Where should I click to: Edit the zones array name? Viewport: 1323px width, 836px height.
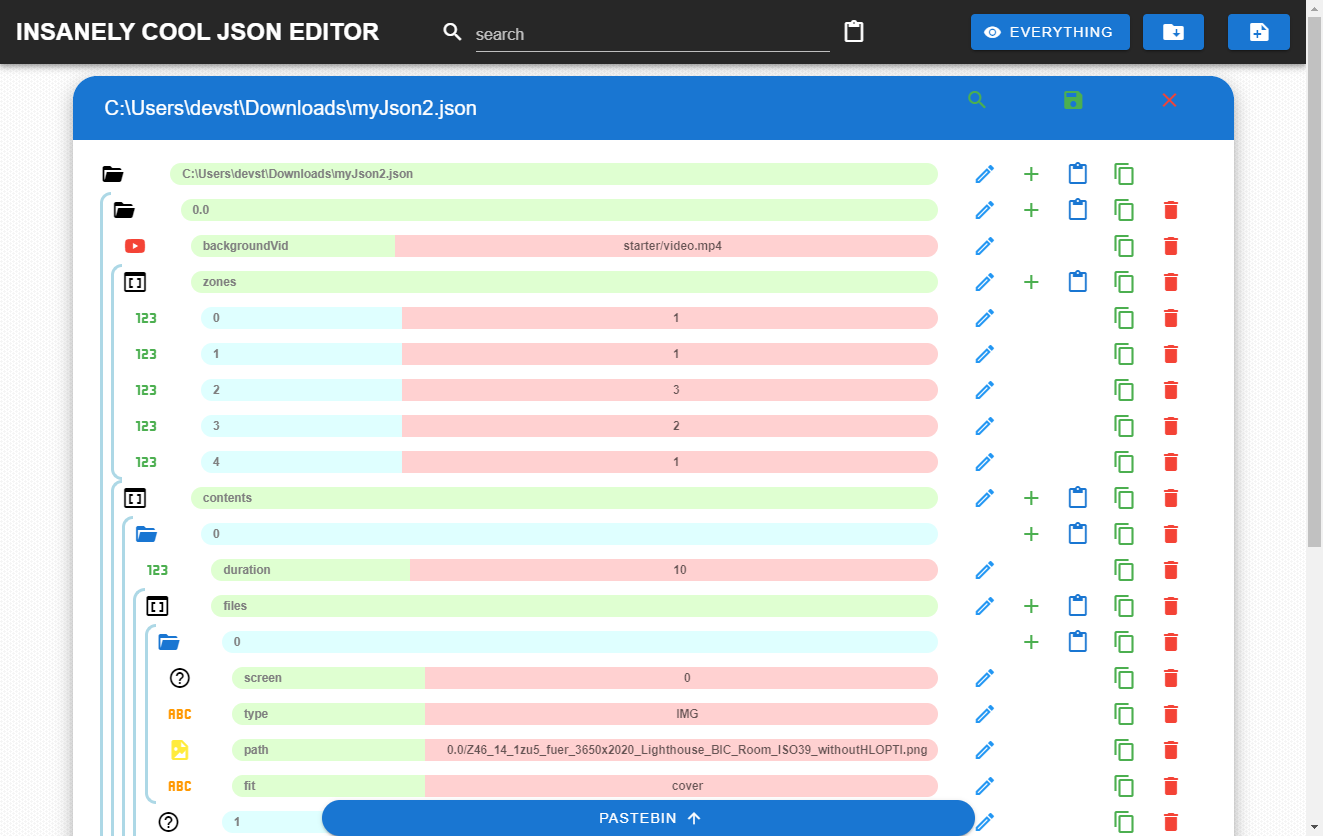click(x=985, y=282)
